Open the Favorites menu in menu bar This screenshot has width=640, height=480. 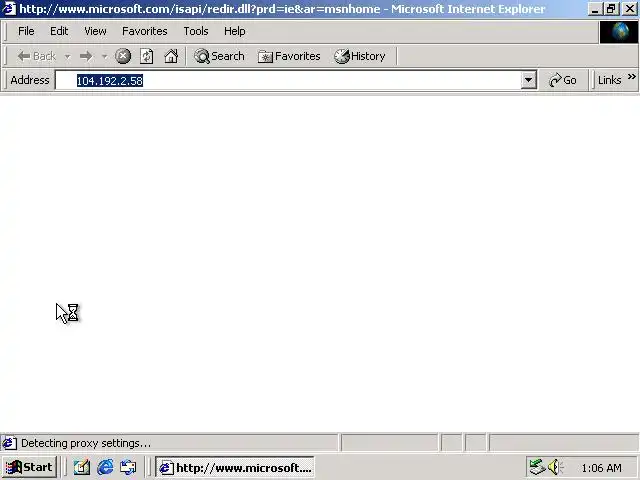click(144, 31)
